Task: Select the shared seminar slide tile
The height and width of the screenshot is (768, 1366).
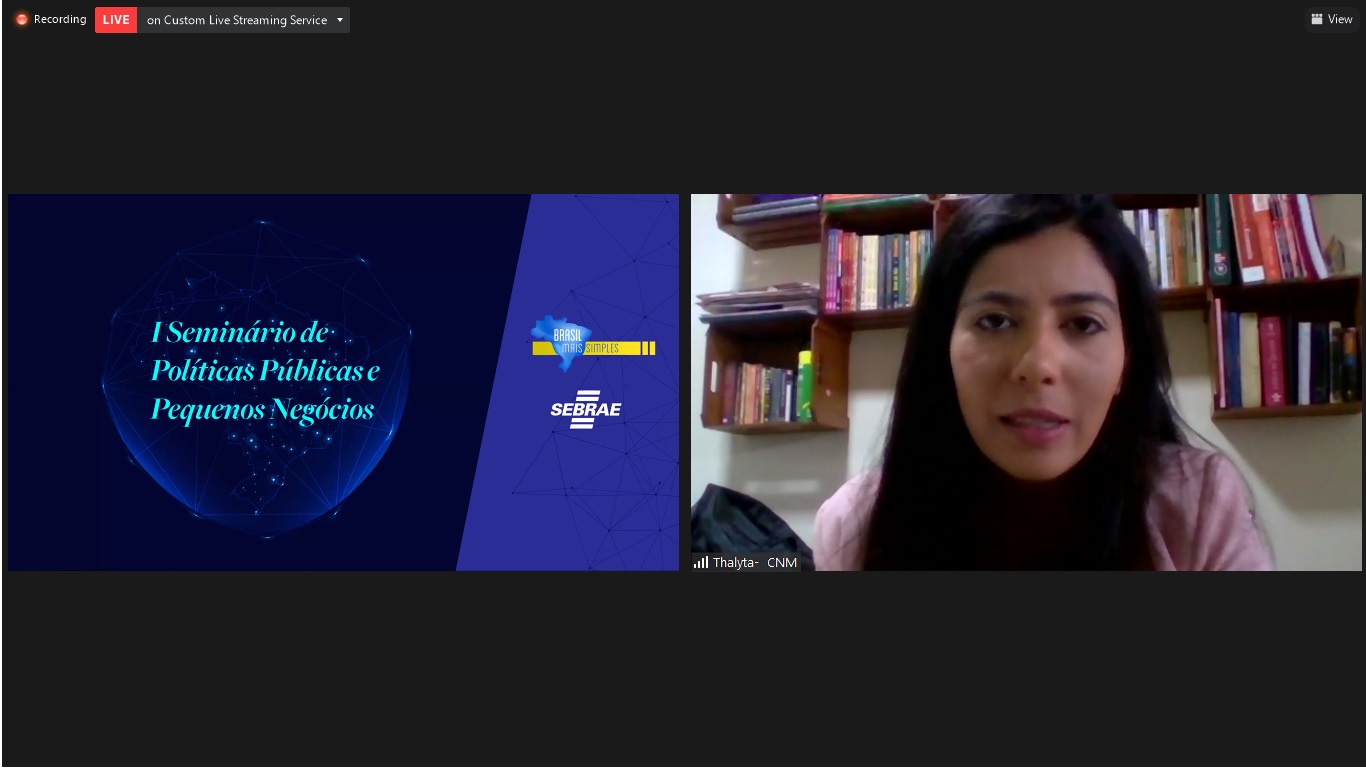Action: tap(343, 382)
